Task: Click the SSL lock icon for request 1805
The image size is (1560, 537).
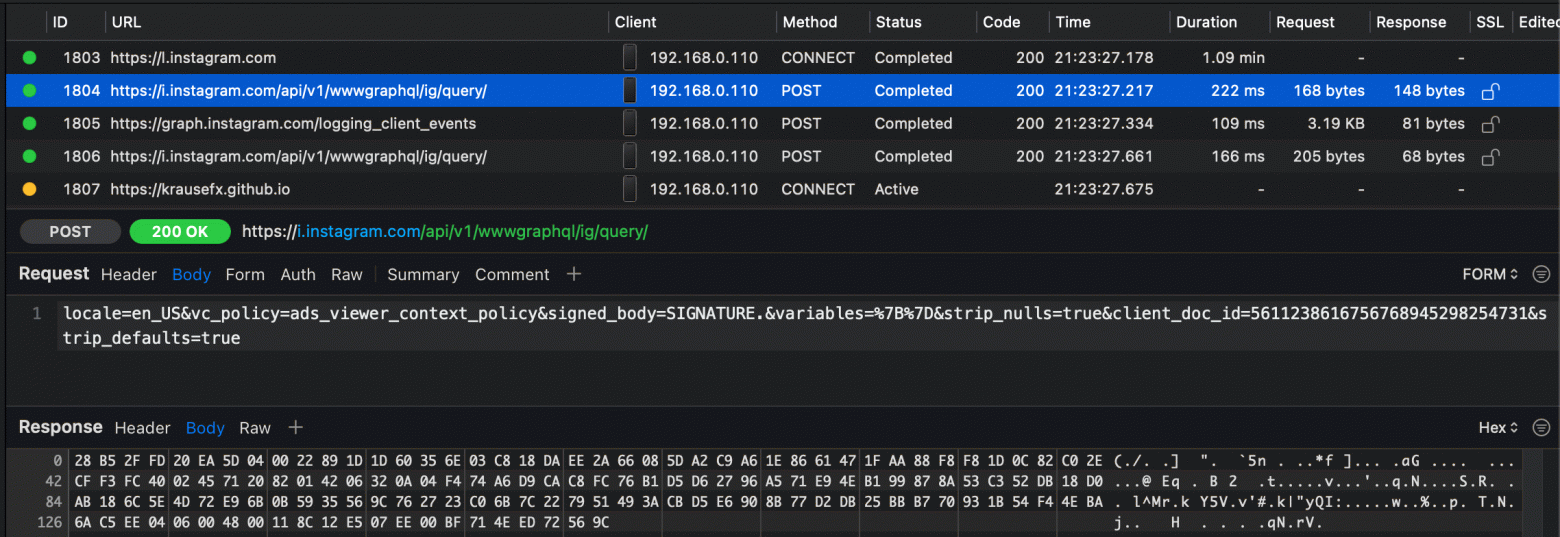Action: pos(1490,124)
